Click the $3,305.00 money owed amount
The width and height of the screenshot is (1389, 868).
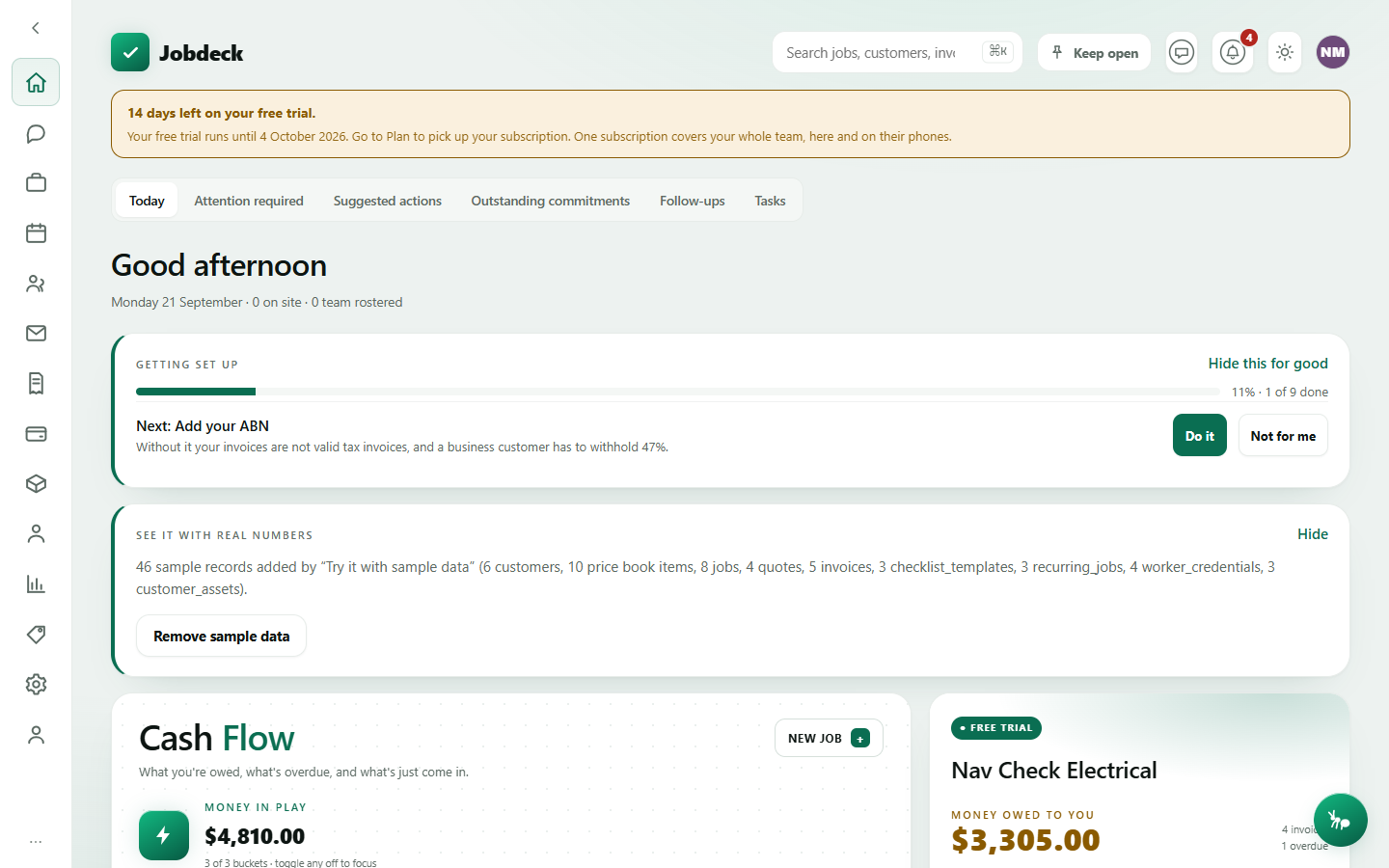click(x=1025, y=840)
